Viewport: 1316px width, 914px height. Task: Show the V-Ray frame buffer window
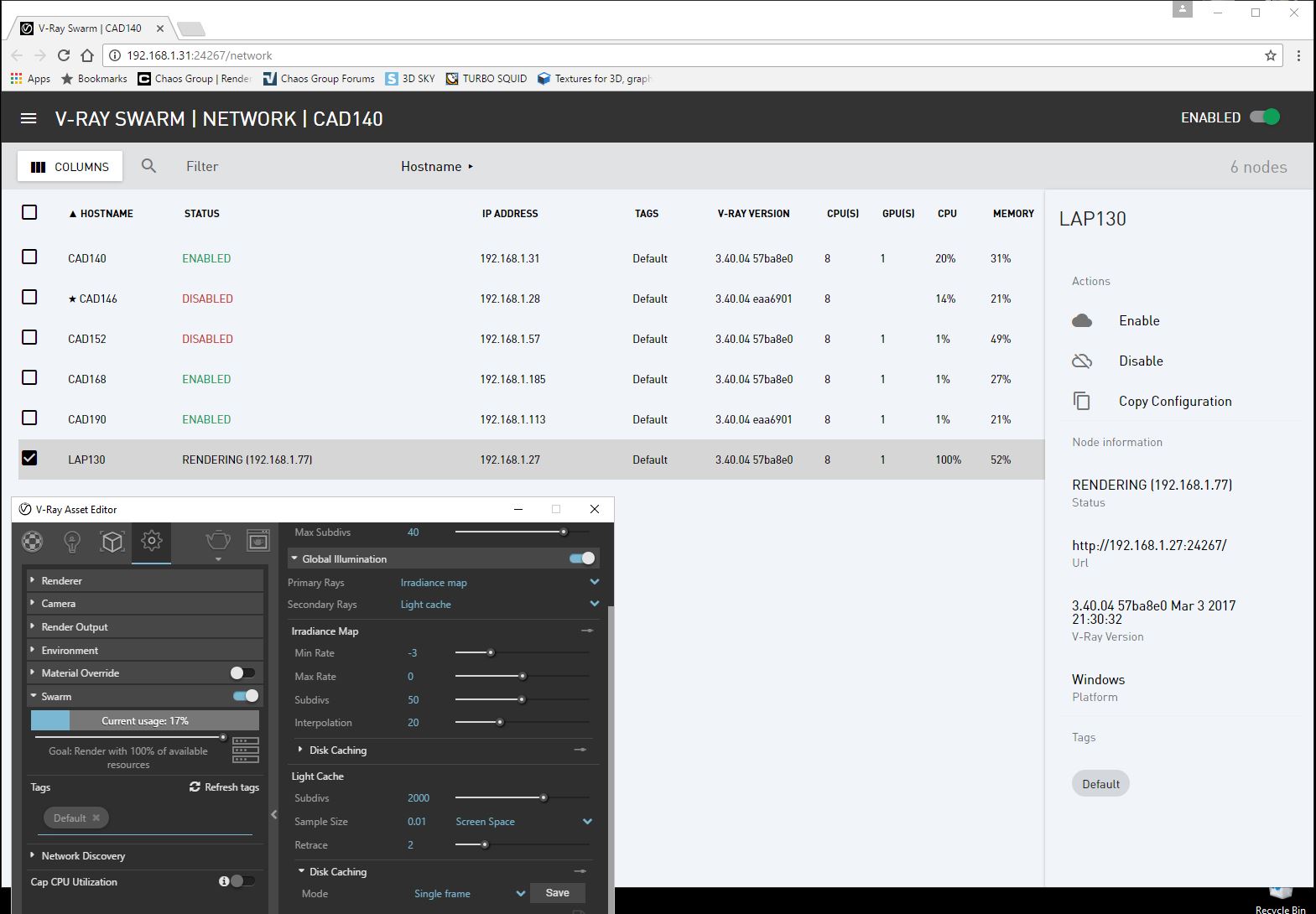pos(258,541)
